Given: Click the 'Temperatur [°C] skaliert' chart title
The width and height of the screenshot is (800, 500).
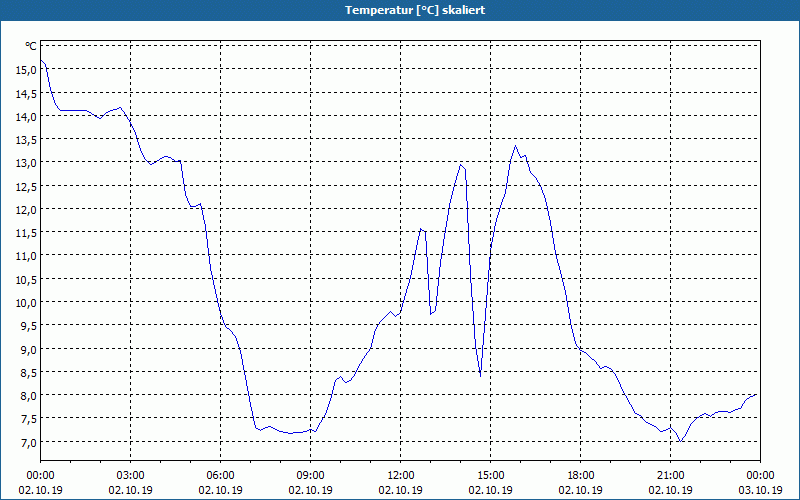Looking at the screenshot, I should pyautogui.click(x=415, y=10).
